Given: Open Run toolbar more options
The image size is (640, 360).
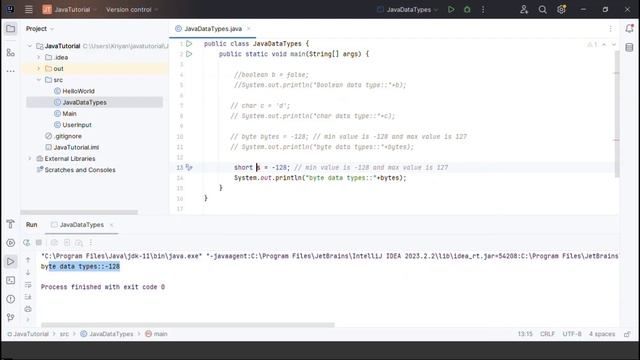Looking at the screenshot, I should (x=91, y=243).
